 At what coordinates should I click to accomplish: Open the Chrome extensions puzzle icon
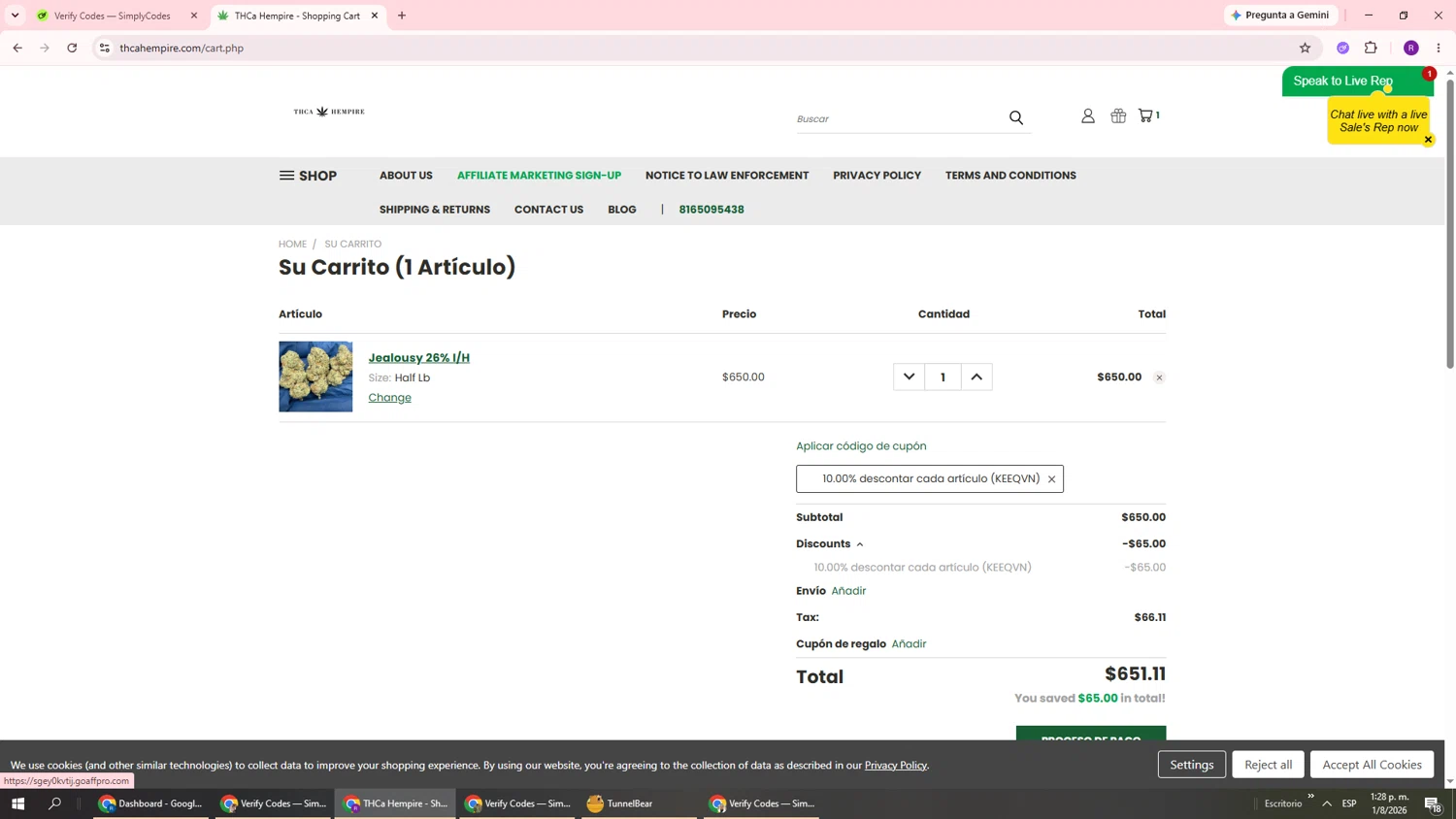point(1371,48)
